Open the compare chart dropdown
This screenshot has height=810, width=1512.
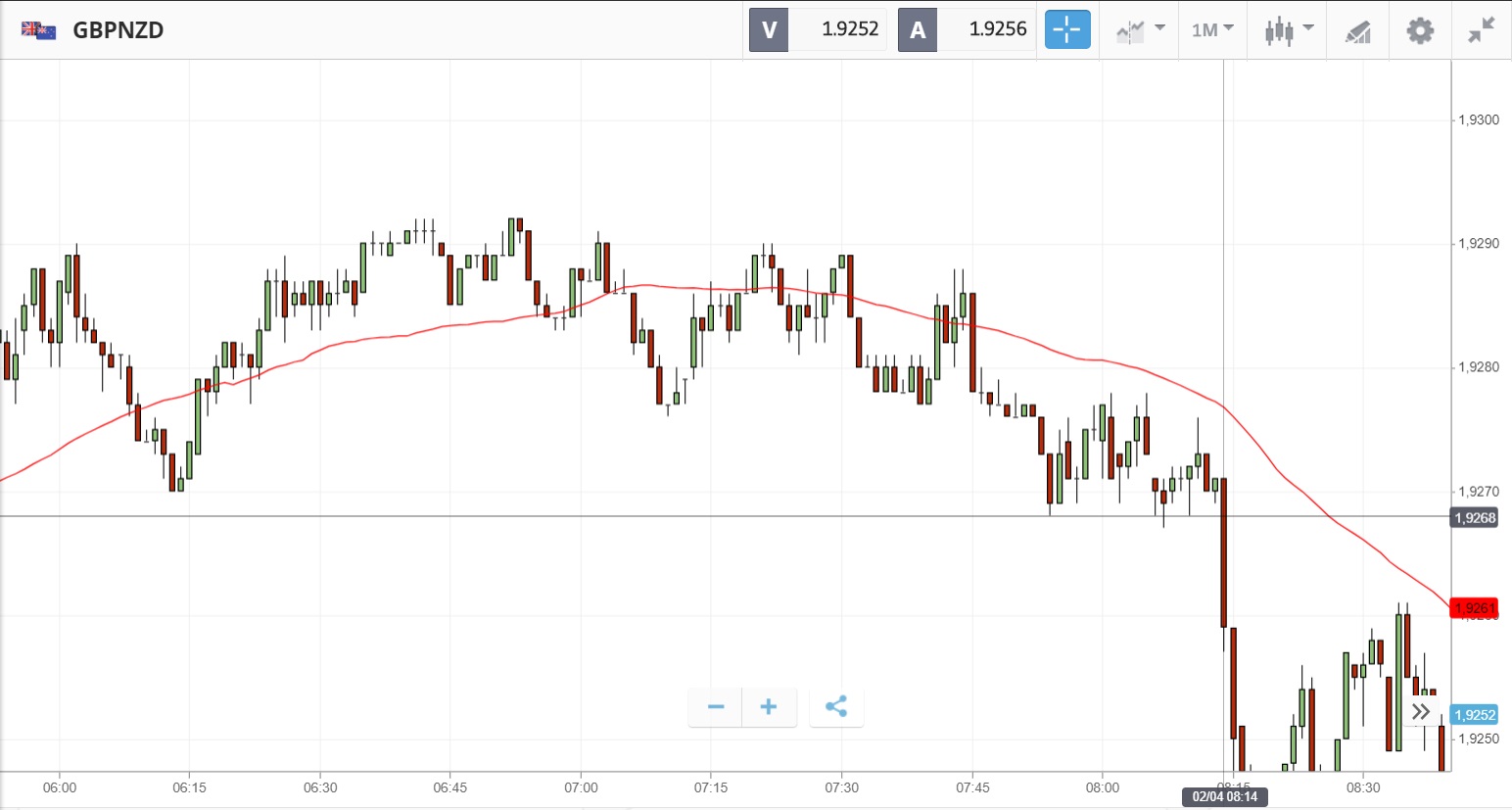click(1139, 30)
